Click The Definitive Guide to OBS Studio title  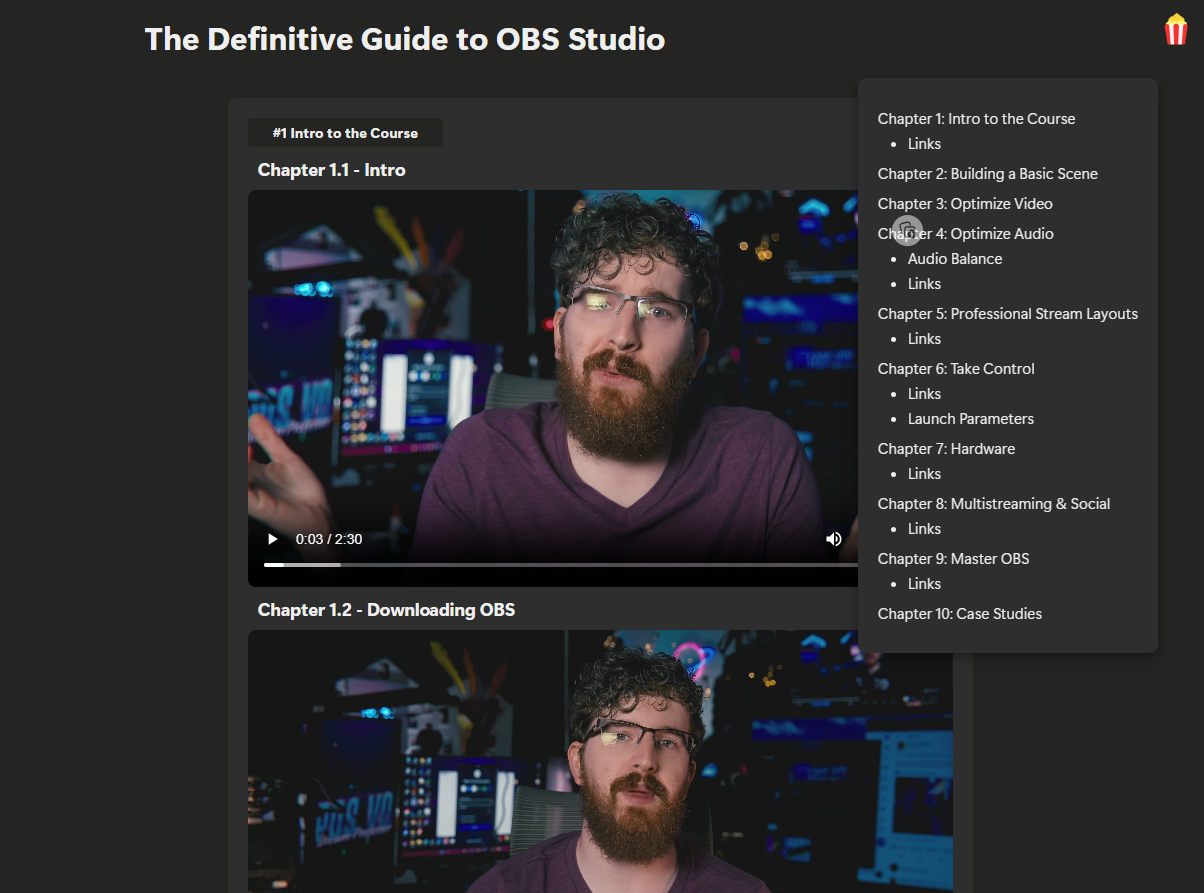405,39
